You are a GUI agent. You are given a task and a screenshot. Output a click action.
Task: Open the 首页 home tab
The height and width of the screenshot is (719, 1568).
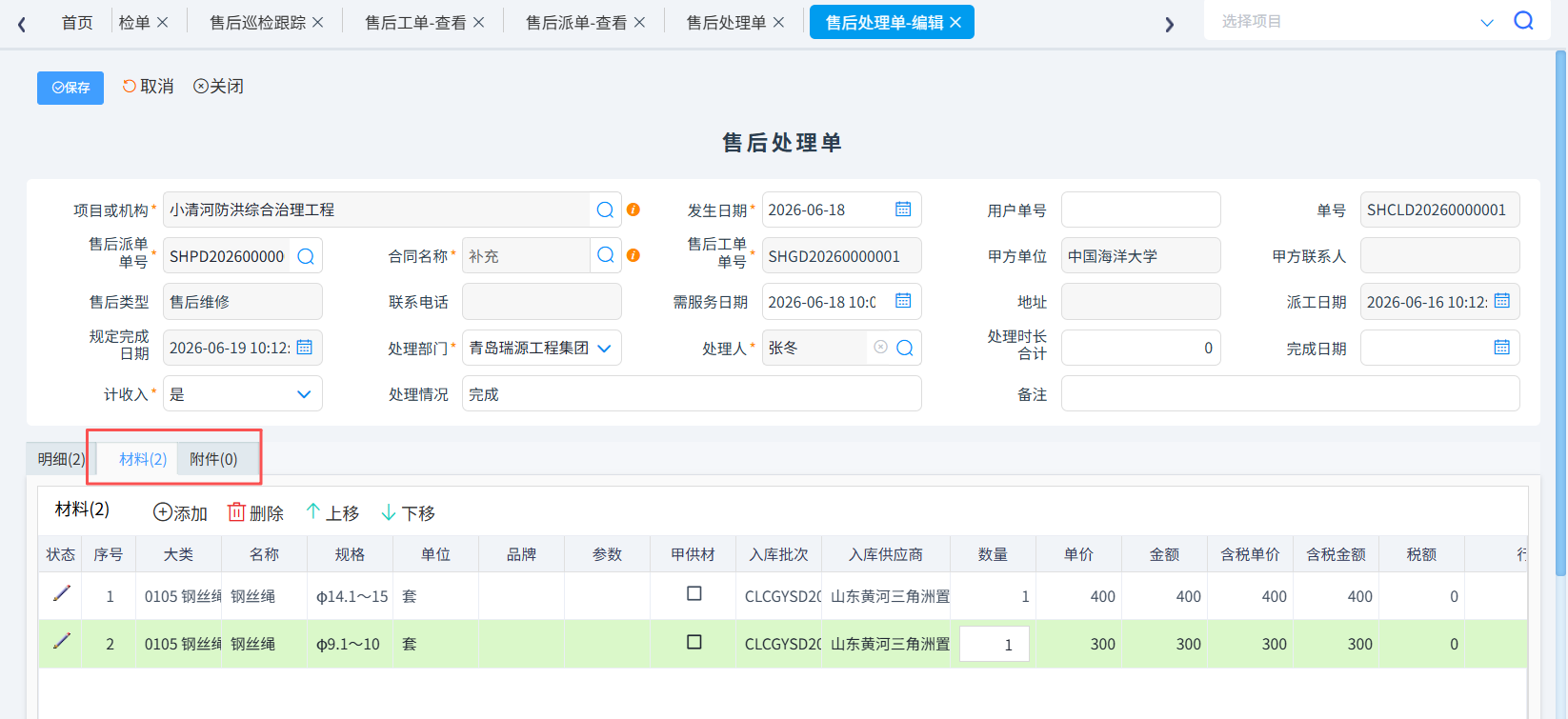click(77, 22)
